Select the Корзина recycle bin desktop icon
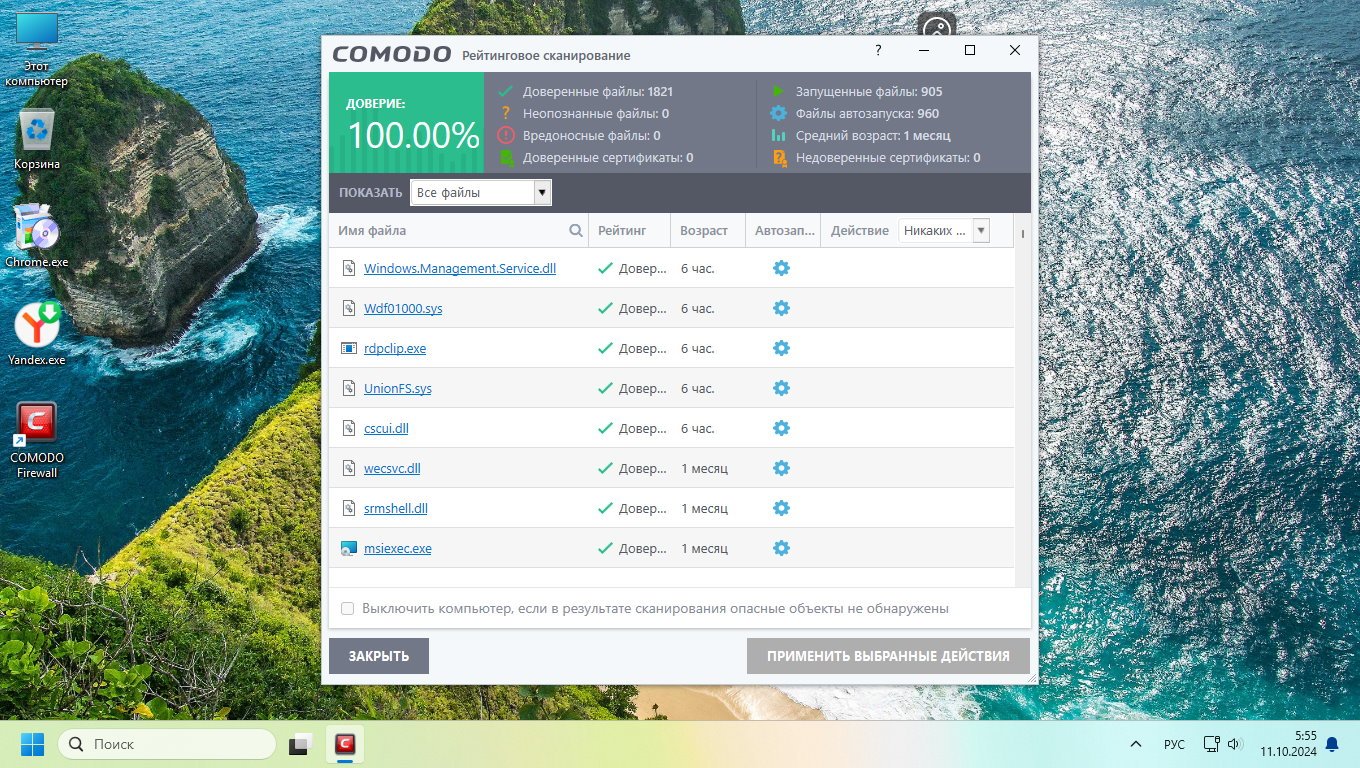Viewport: 1360px width, 768px height. pos(37,138)
